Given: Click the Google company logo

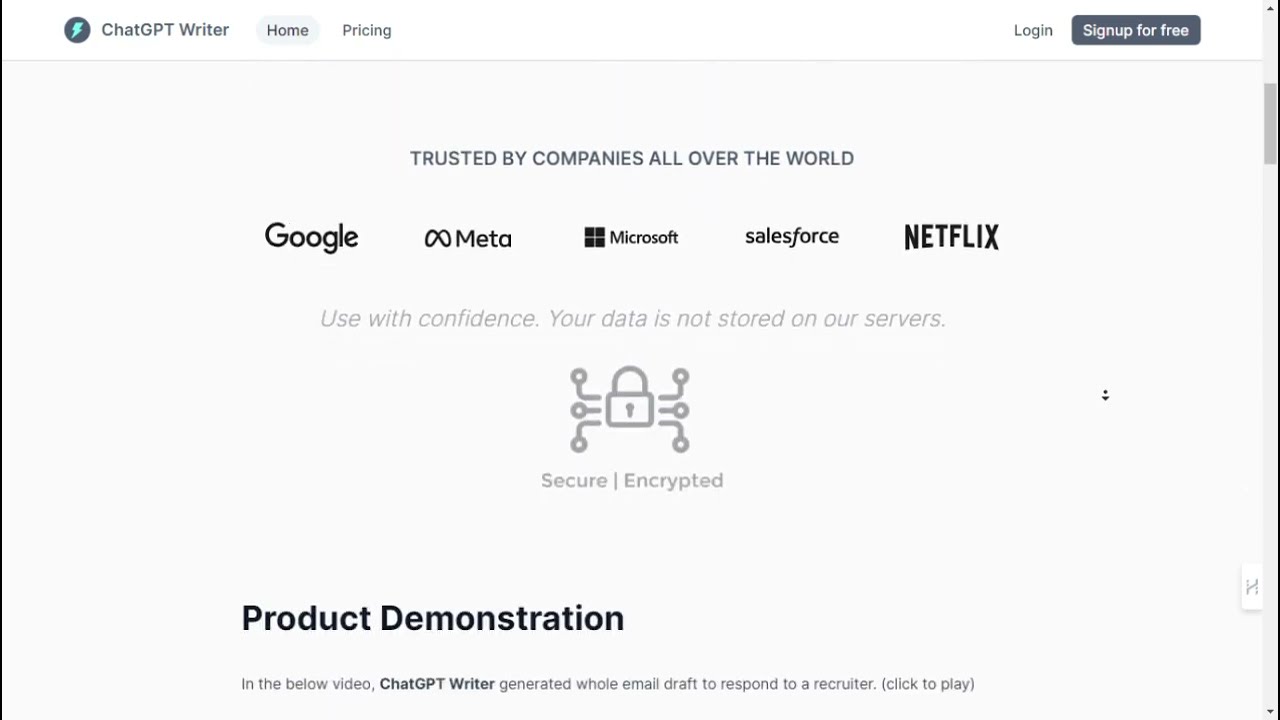Looking at the screenshot, I should pos(311,237).
